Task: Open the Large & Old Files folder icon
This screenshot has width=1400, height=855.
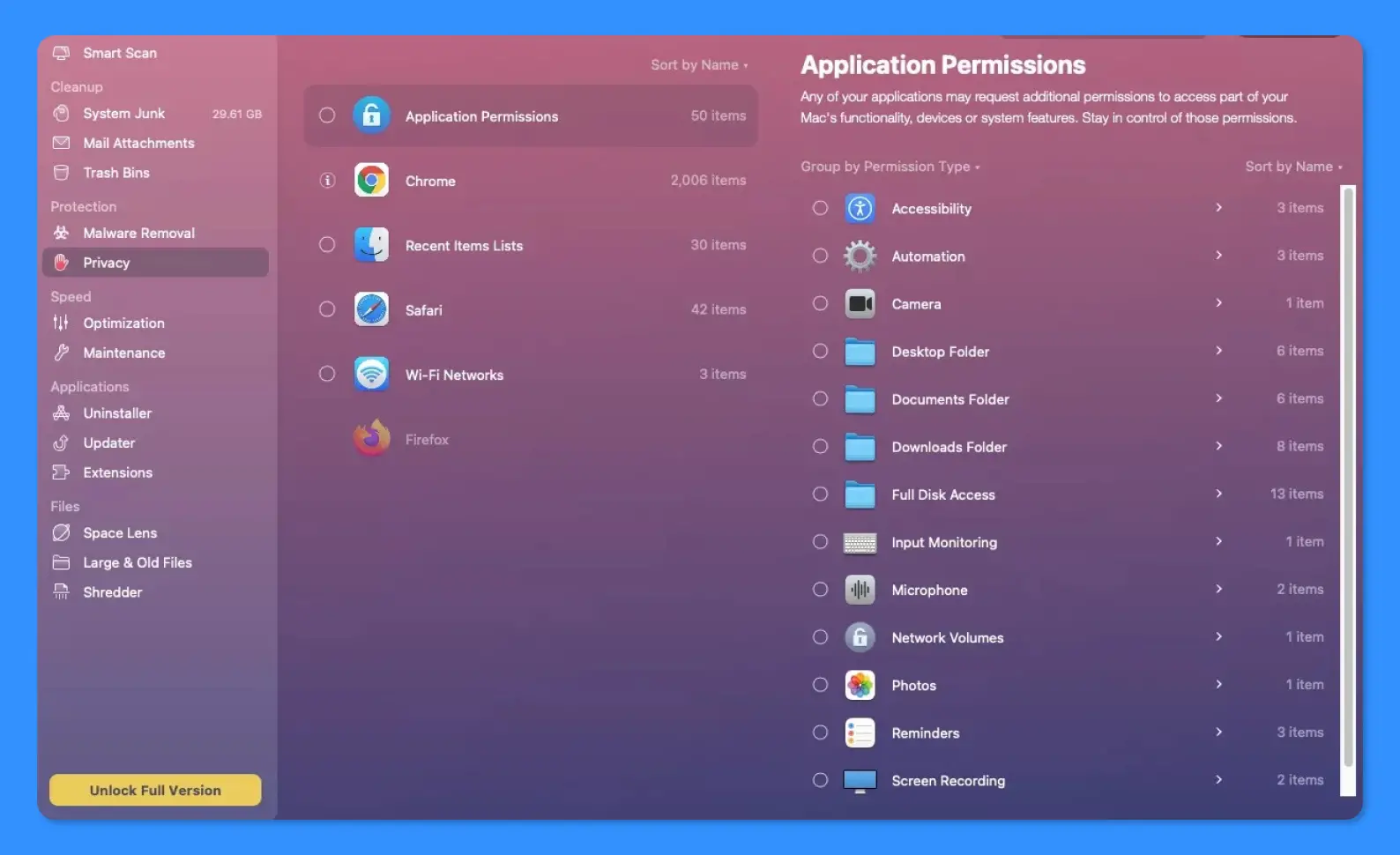Action: coord(61,562)
